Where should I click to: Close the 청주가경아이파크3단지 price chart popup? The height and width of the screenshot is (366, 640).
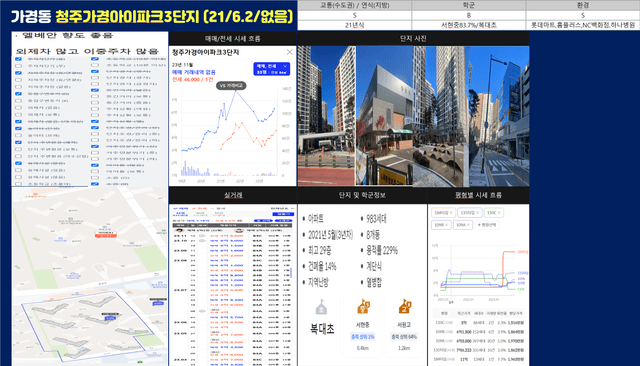pyautogui.click(x=289, y=52)
